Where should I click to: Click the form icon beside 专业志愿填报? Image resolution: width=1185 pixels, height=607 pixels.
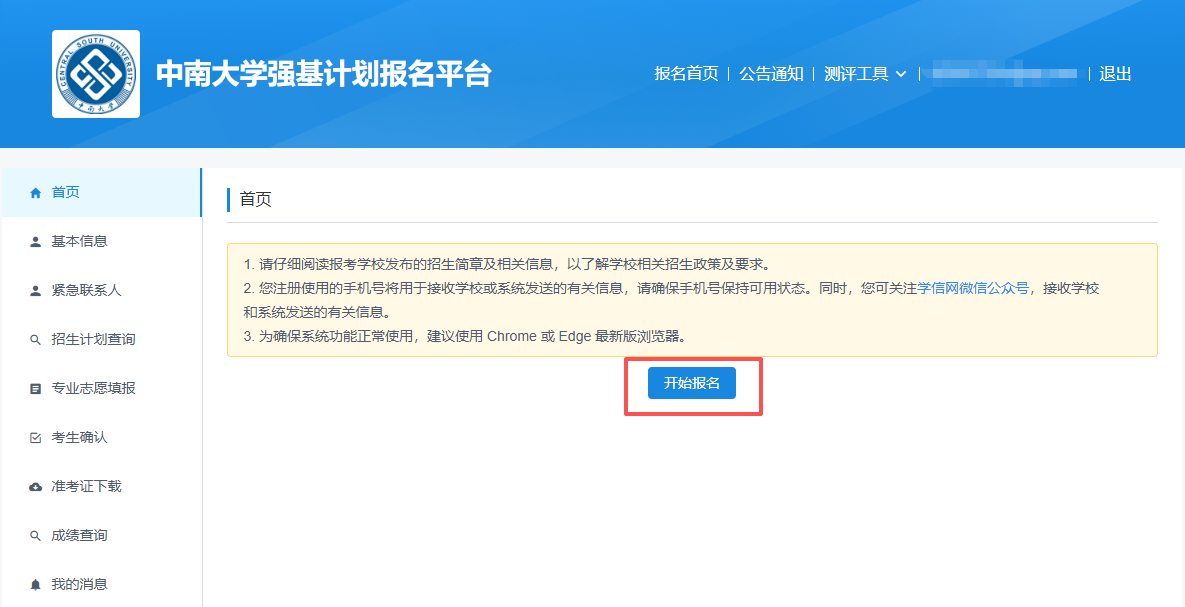[36, 388]
